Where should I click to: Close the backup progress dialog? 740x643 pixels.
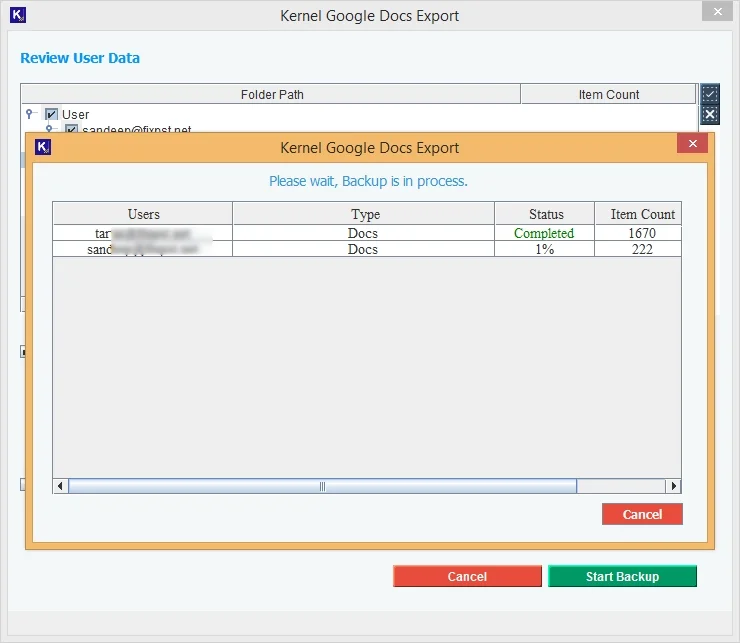pos(692,144)
